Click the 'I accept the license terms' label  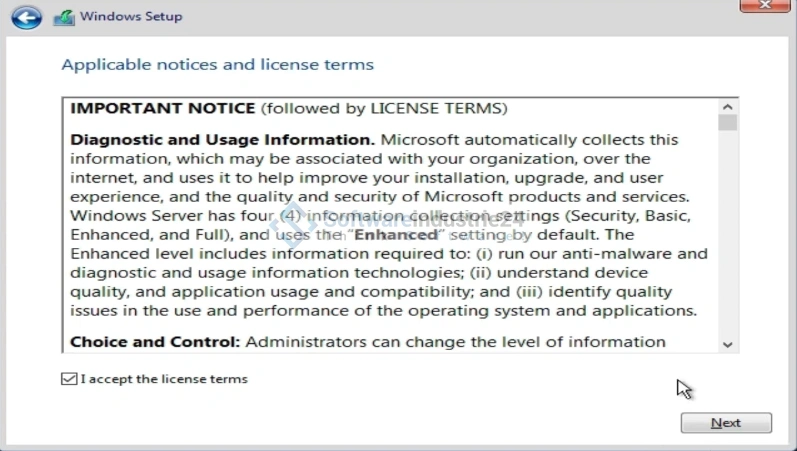pyautogui.click(x=164, y=379)
